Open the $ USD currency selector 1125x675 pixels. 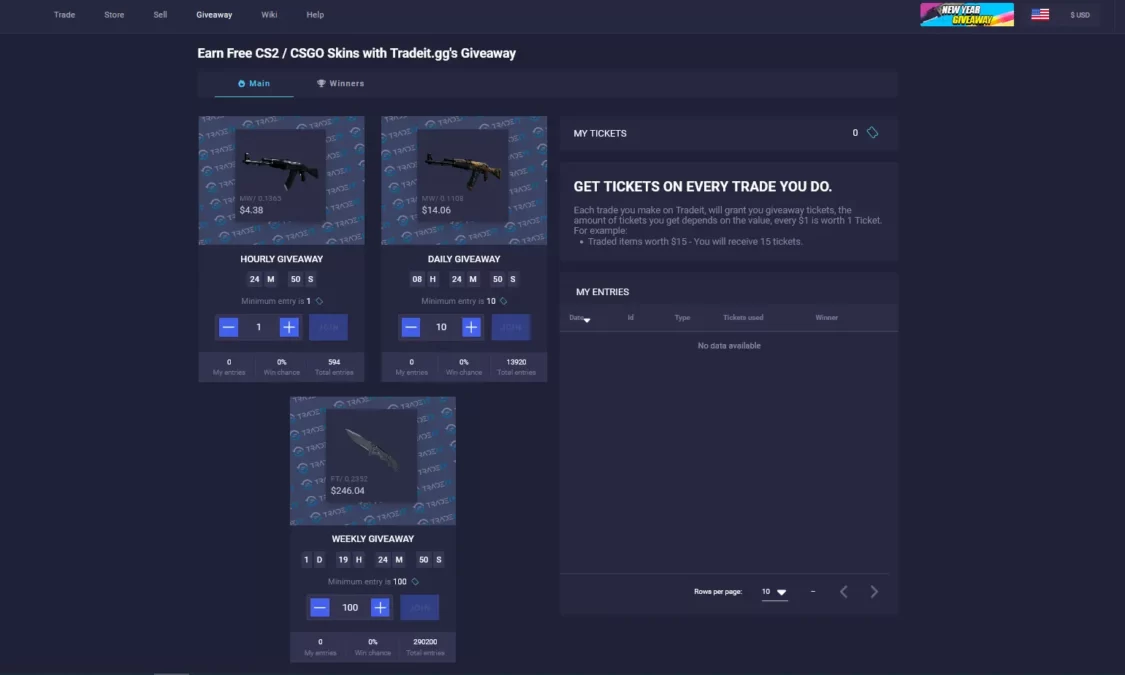point(1079,14)
